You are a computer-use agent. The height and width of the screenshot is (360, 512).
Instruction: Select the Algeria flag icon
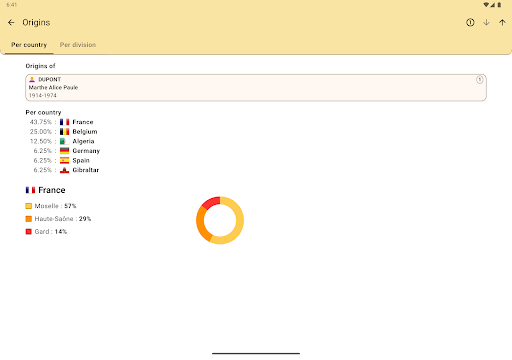(64, 141)
